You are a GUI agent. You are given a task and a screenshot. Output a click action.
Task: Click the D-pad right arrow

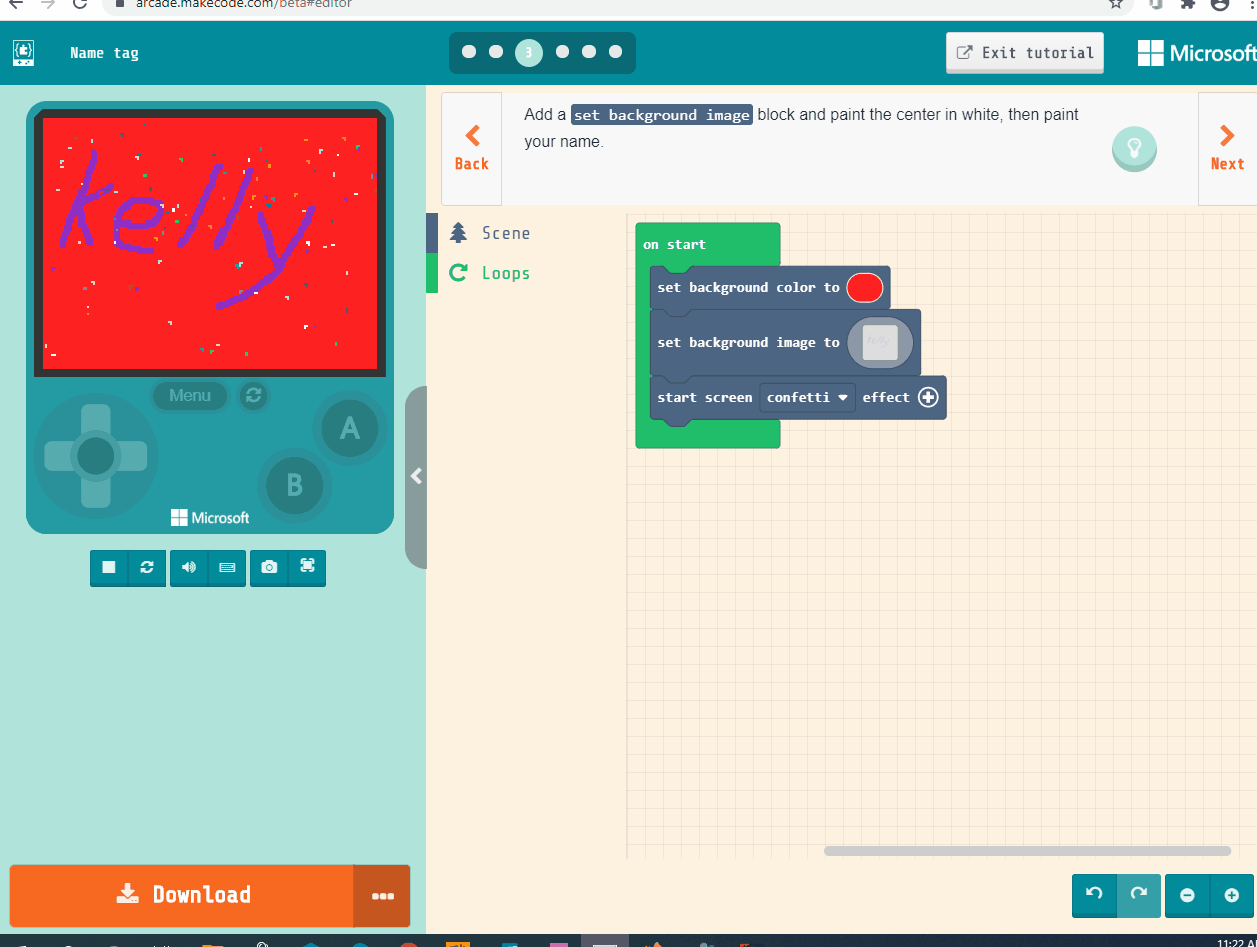133,456
